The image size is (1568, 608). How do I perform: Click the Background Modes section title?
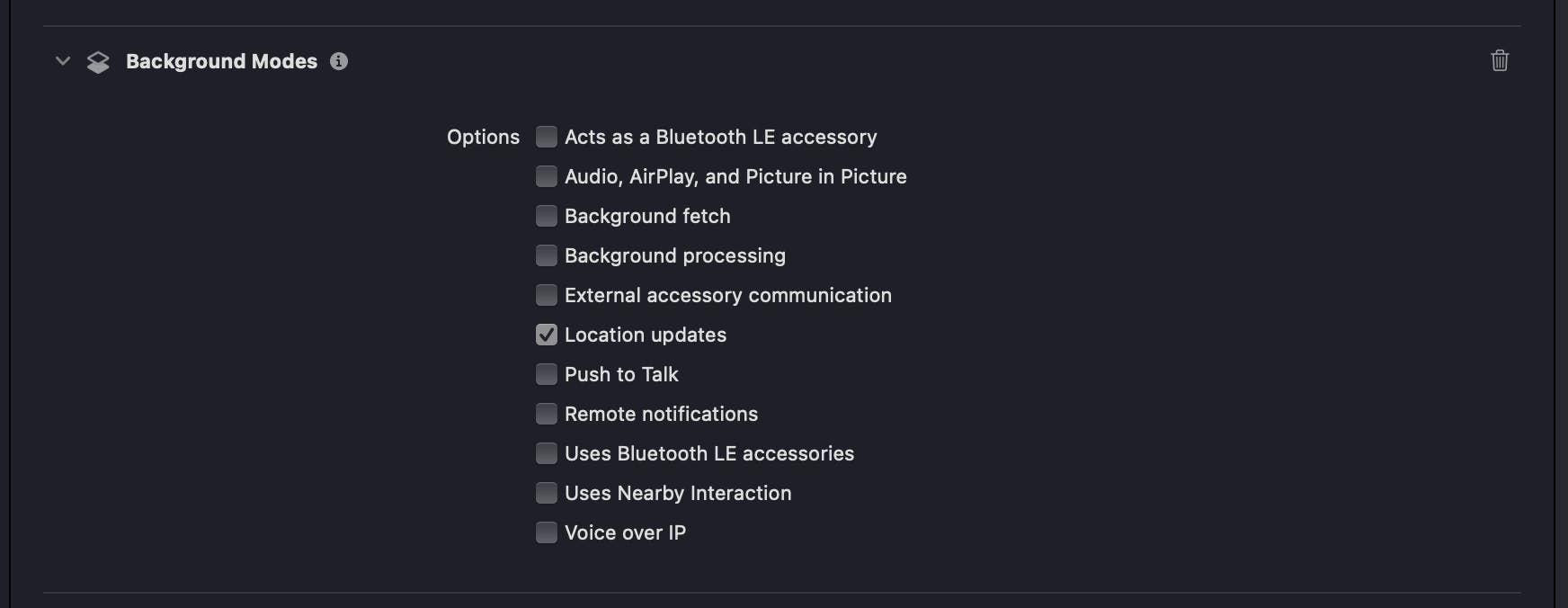coord(221,61)
